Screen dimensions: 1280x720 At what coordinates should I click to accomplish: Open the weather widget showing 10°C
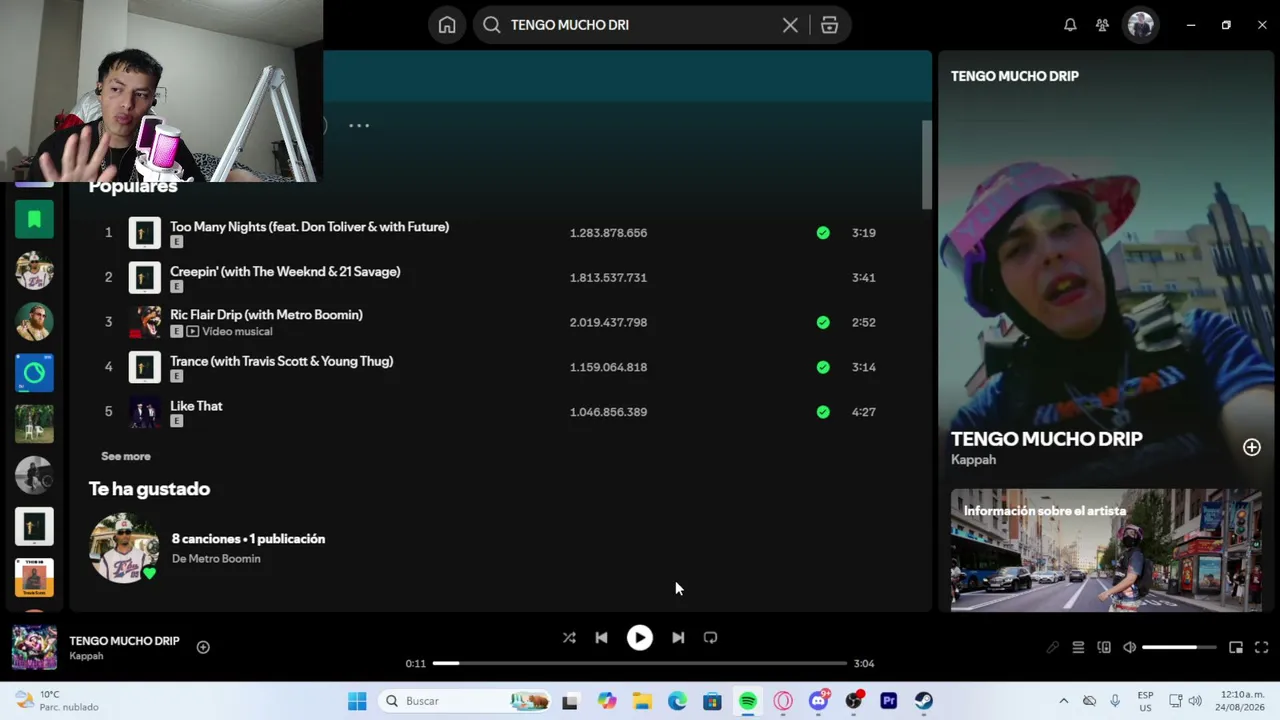56,701
